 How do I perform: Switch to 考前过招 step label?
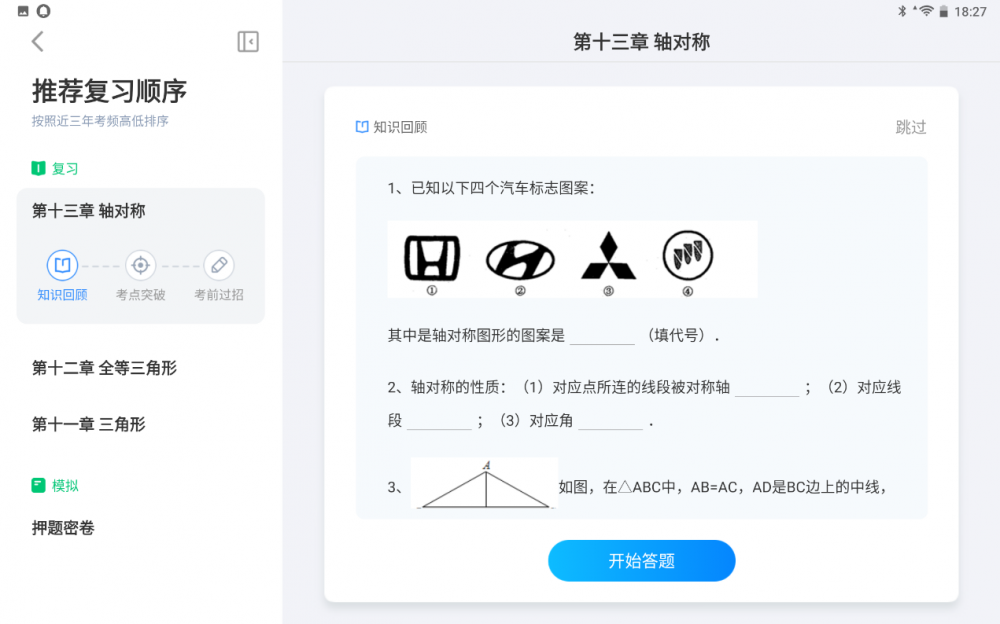point(219,295)
